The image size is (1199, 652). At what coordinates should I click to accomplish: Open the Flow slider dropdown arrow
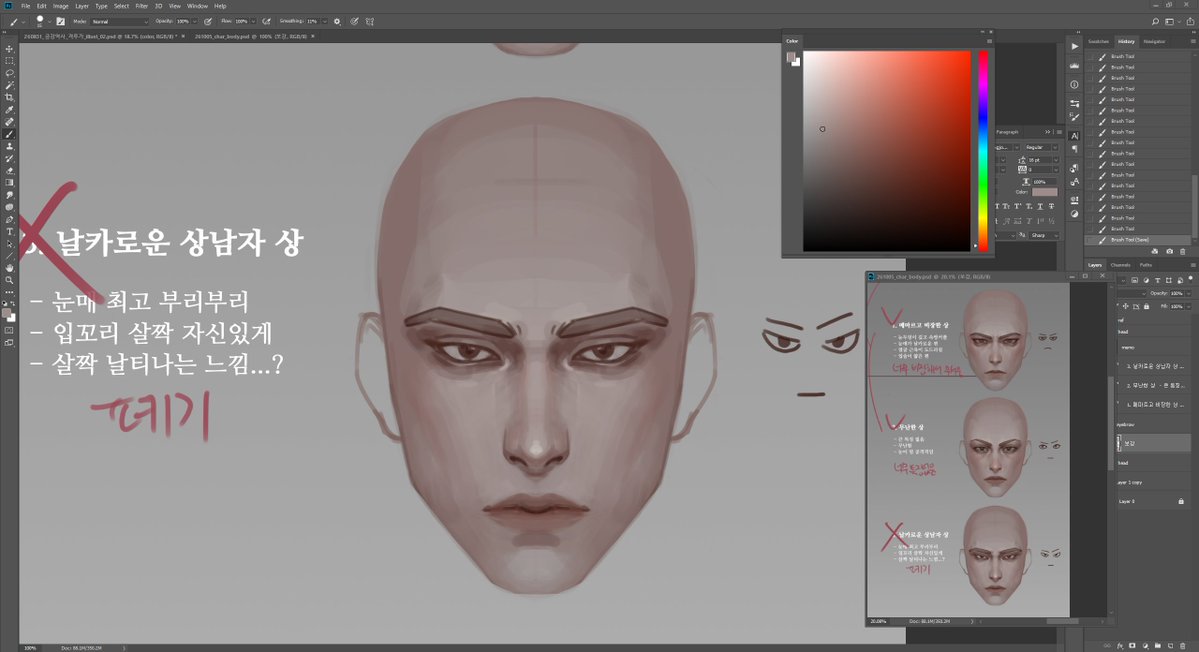pyautogui.click(x=252, y=21)
